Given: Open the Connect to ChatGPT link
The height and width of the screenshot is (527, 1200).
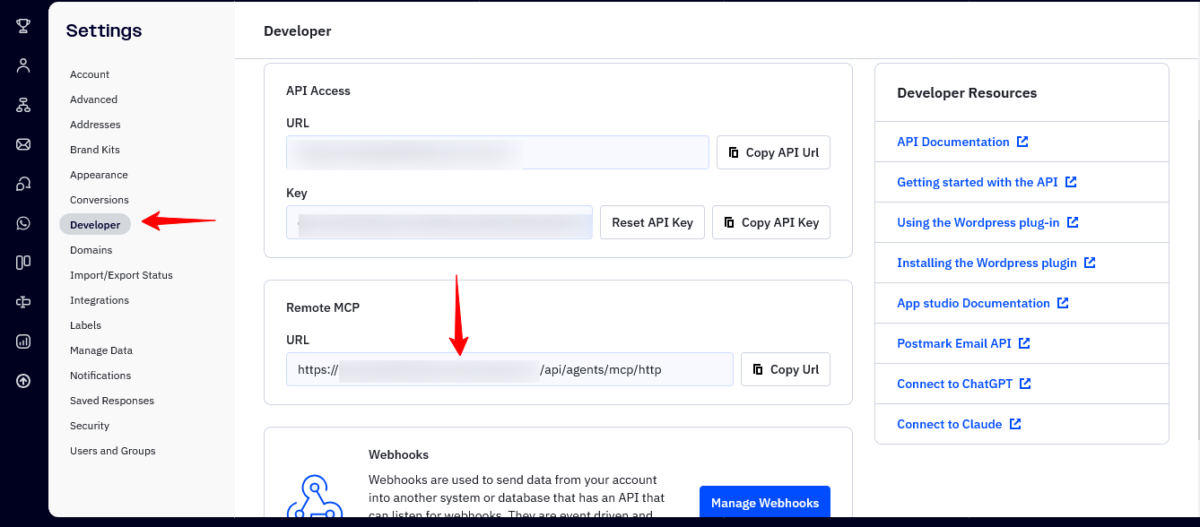Looking at the screenshot, I should point(955,383).
